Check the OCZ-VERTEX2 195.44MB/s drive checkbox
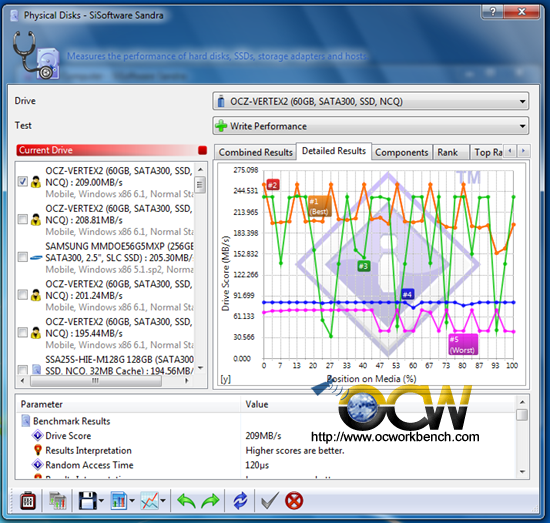This screenshot has width=550, height=523. [x=23, y=332]
